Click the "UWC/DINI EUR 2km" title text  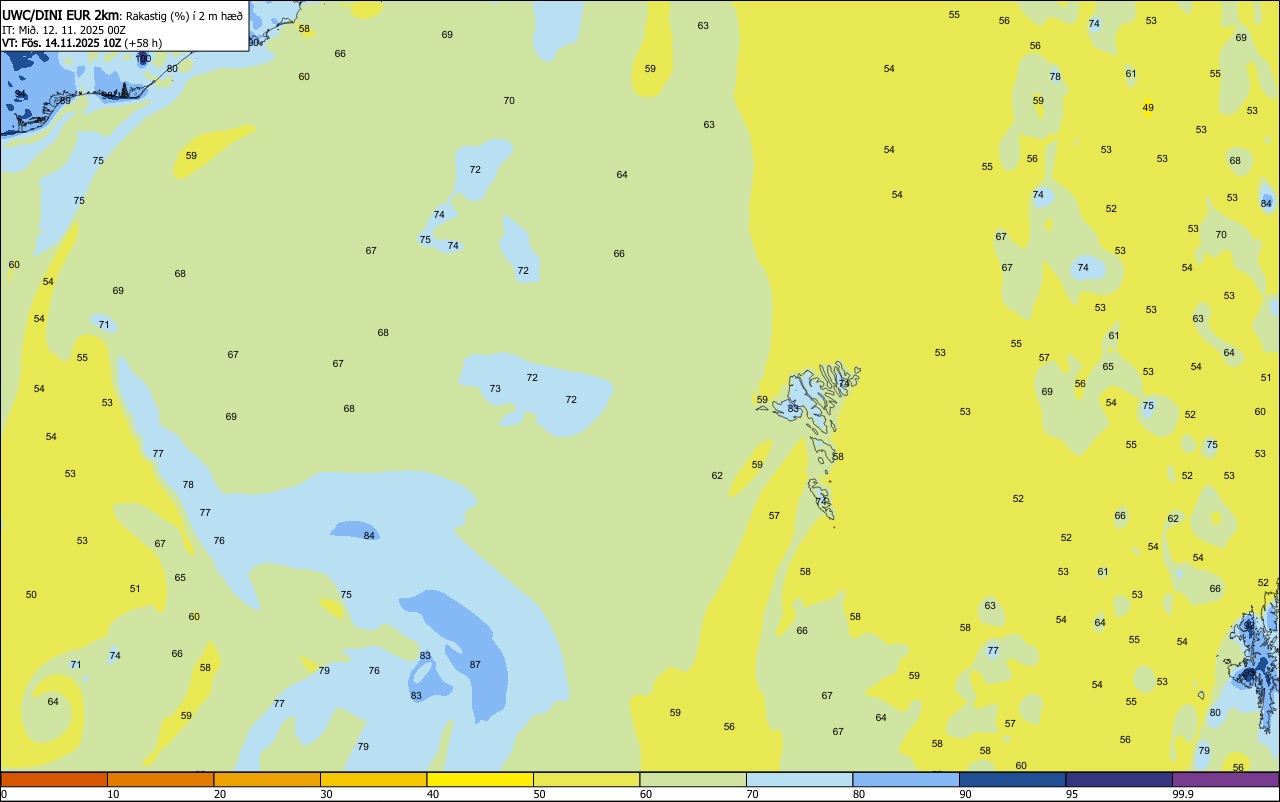coord(61,15)
